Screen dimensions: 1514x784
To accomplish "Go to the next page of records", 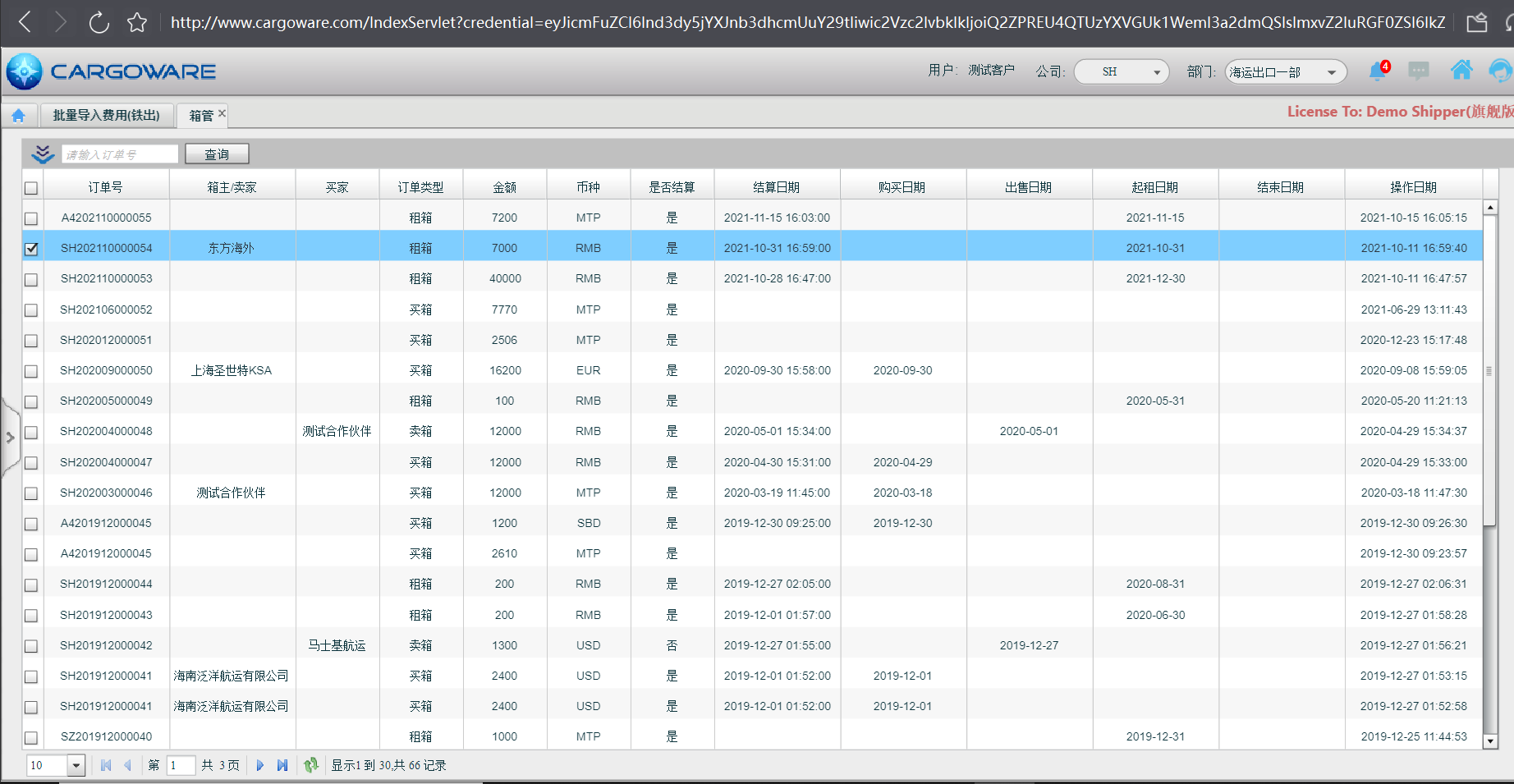I will pos(260,765).
